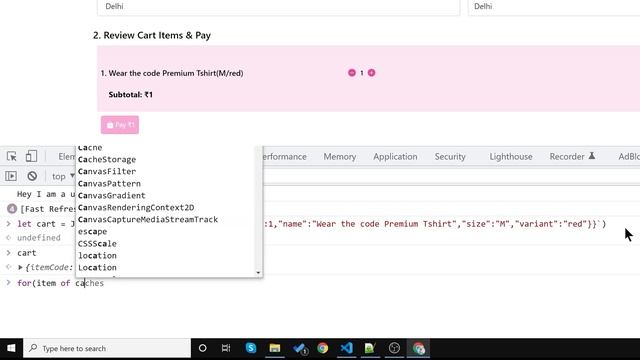Click the left Delhi input field
The height and width of the screenshot is (360, 640).
point(278,7)
